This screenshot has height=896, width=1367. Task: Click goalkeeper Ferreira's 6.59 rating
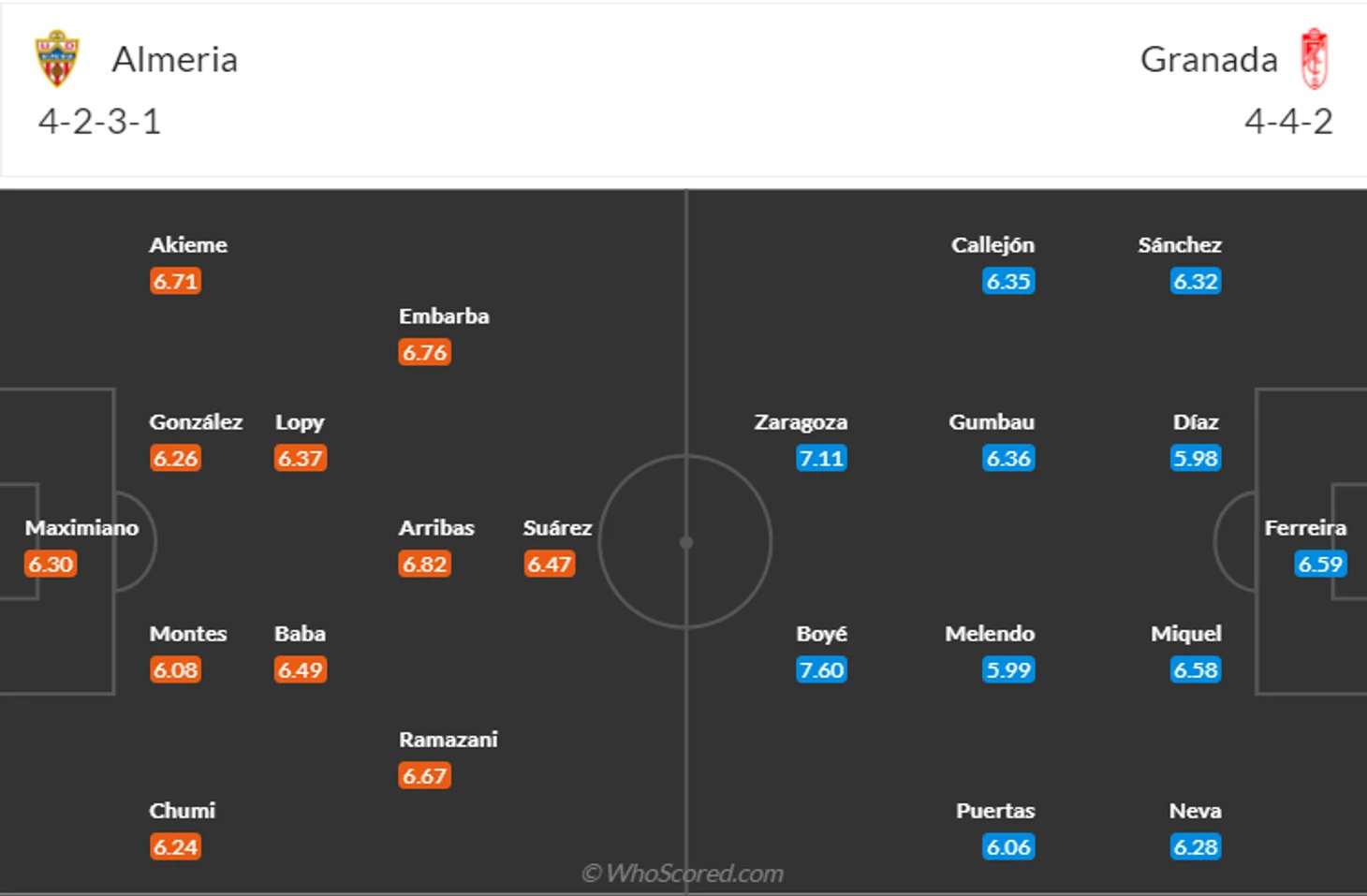(1320, 564)
